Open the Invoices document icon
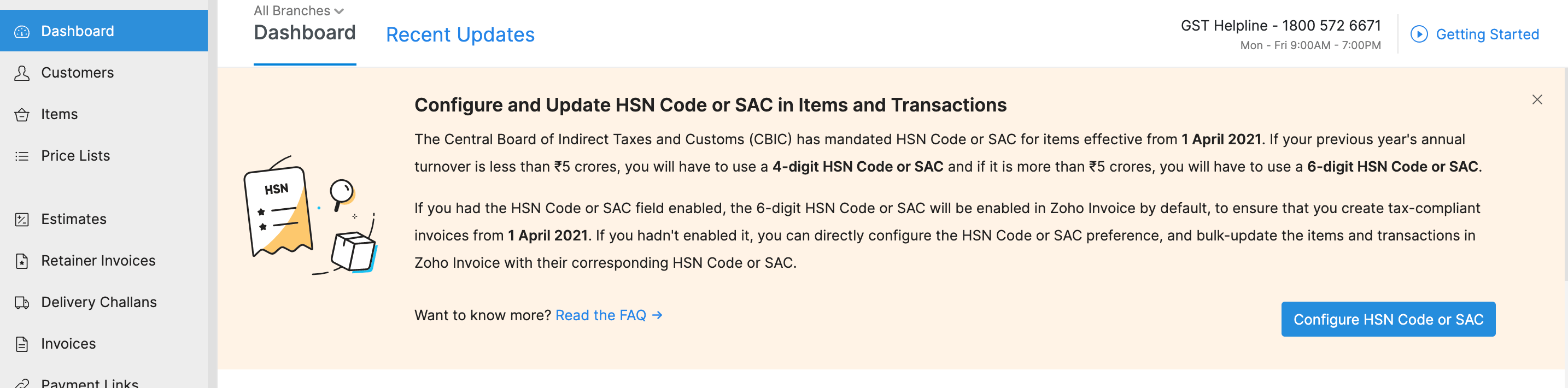 click(x=21, y=343)
